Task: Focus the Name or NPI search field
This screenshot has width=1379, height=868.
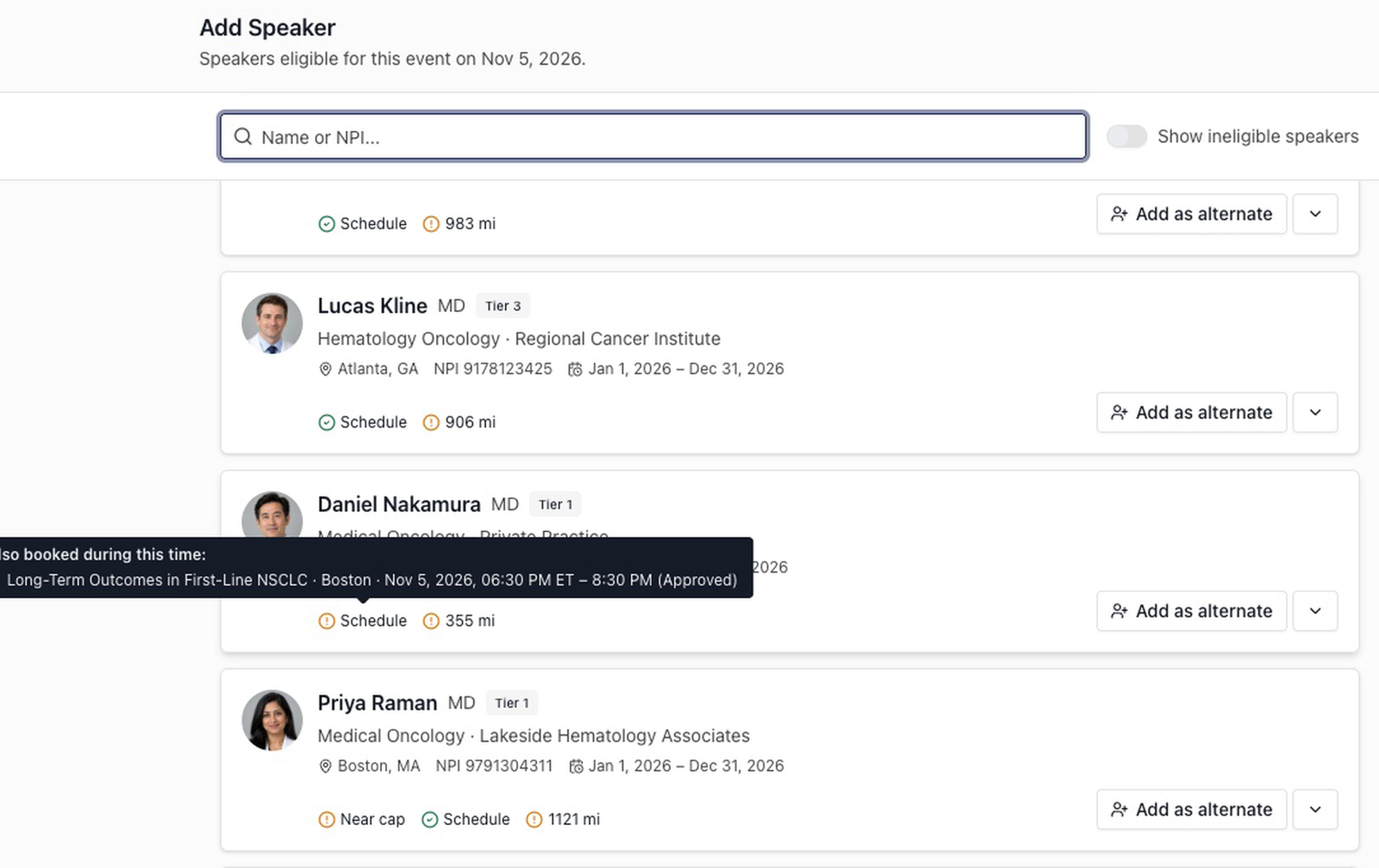Action: 652,136
